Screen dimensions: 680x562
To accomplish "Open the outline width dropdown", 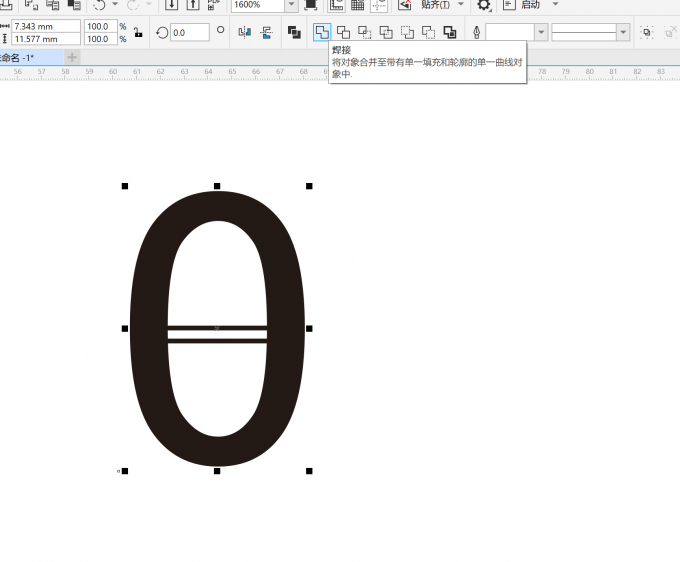I will 541,33.
